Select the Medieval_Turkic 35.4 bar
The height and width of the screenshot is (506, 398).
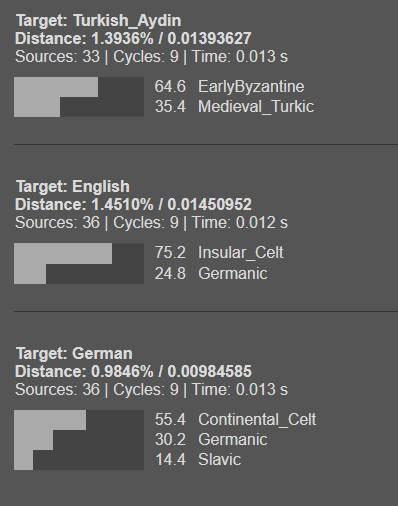(x=37, y=107)
